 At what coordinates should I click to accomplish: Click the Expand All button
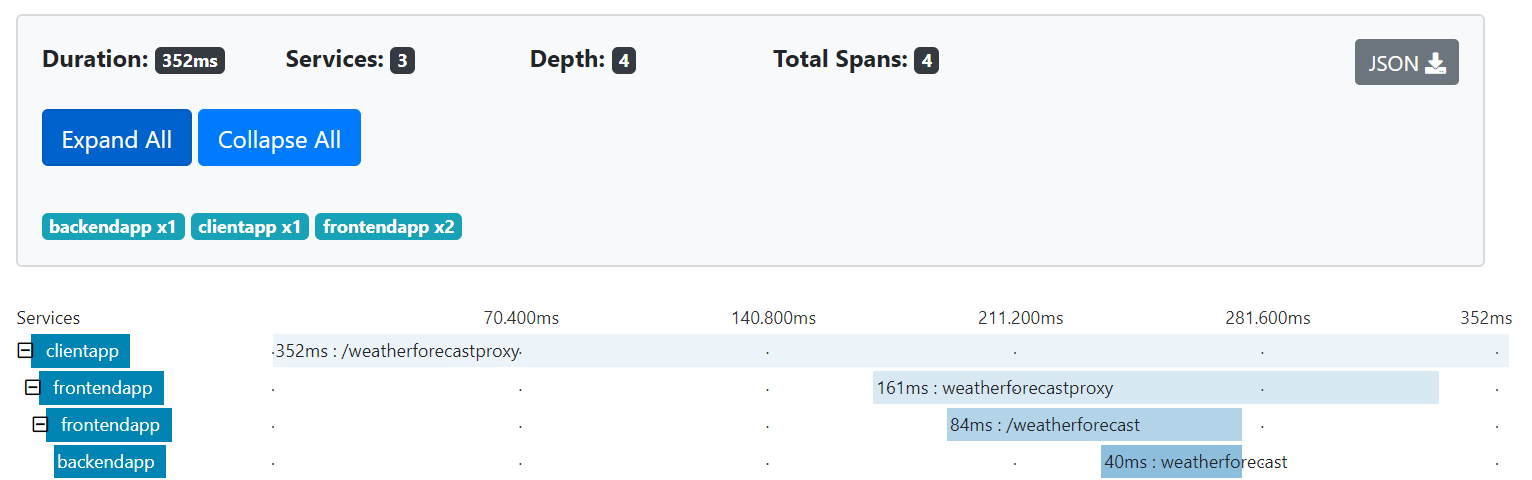[x=117, y=138]
